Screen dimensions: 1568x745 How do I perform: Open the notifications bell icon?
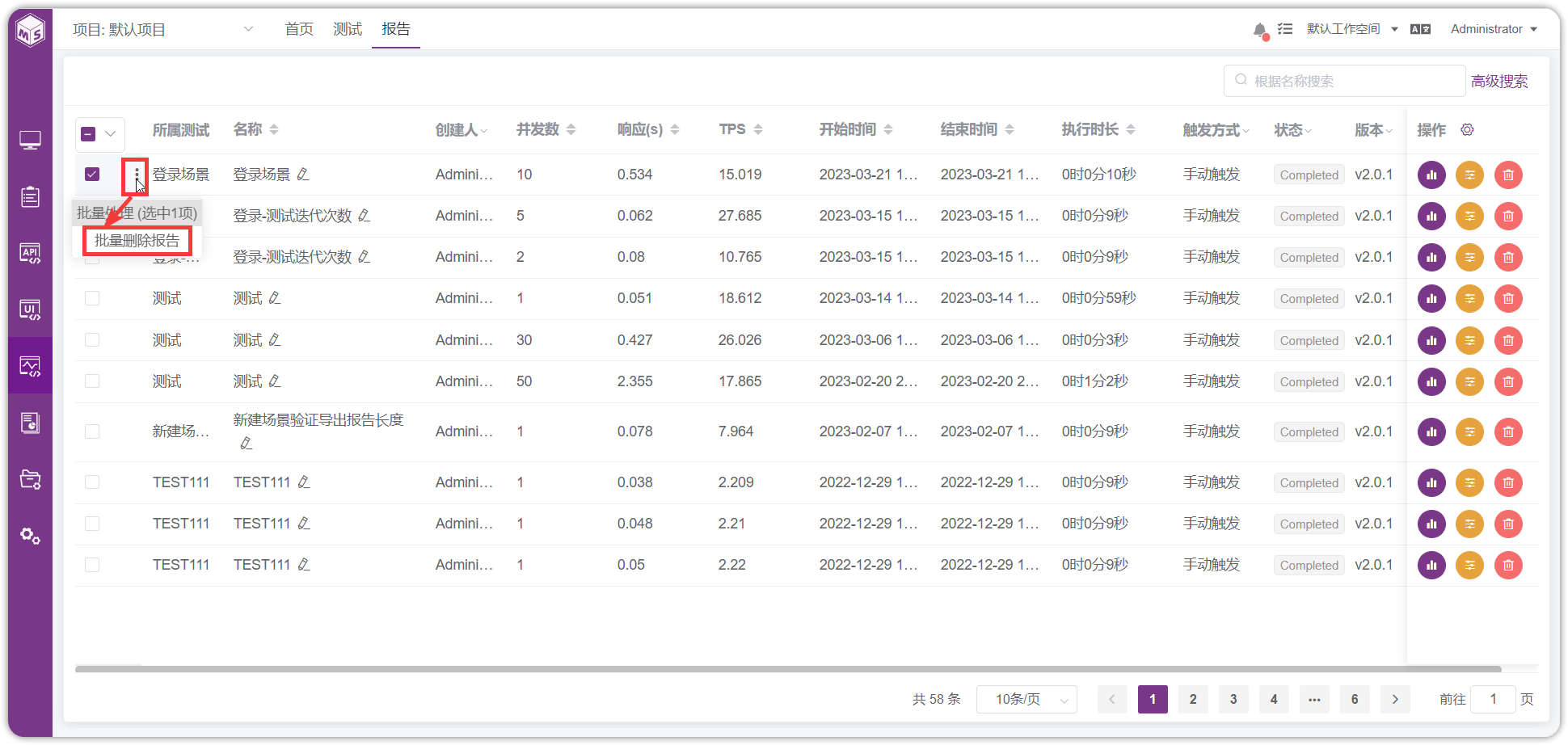pyautogui.click(x=1260, y=30)
